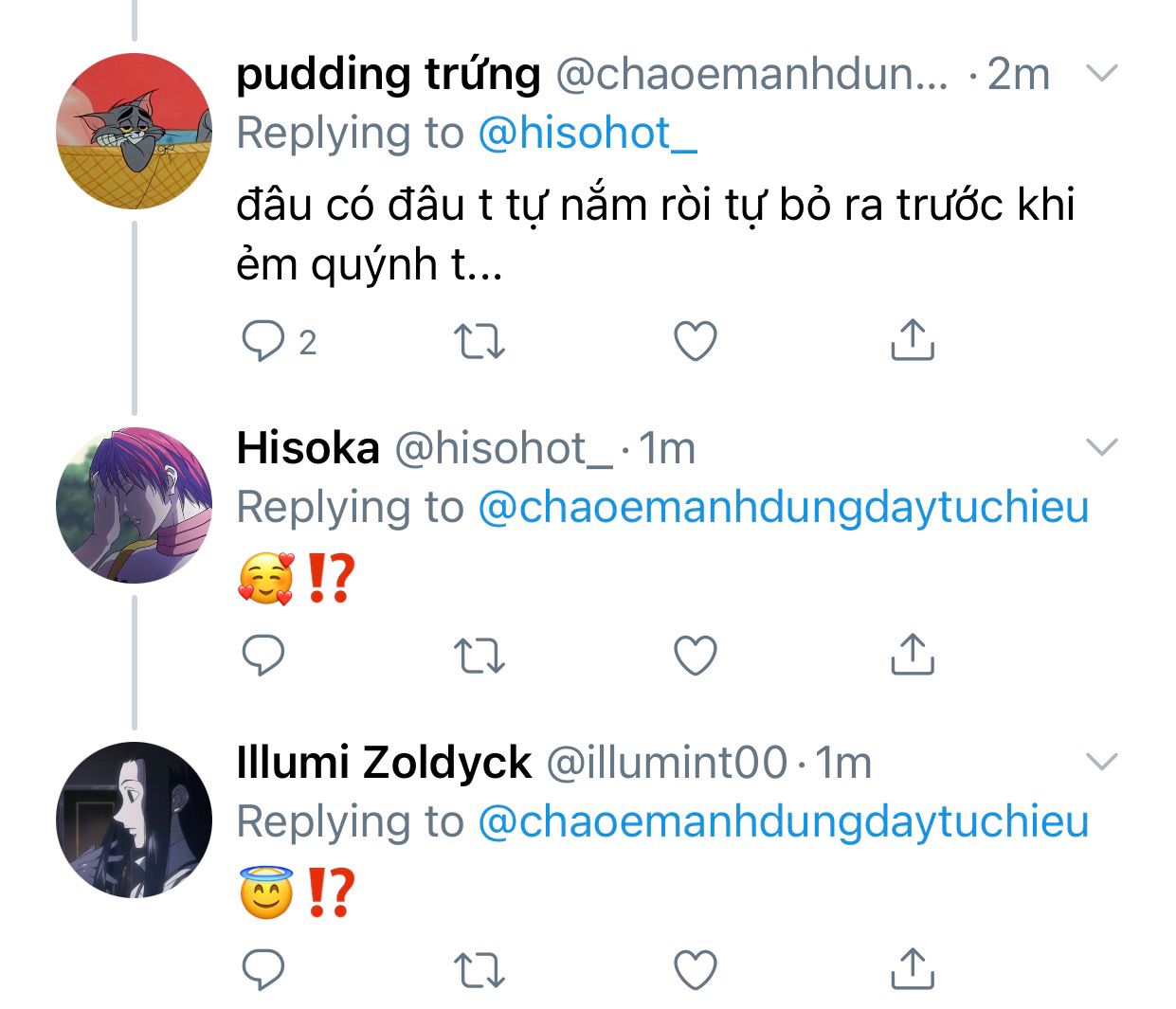Share Illumi Zoldyck's tweet
The height and width of the screenshot is (1009, 1176).
912,967
